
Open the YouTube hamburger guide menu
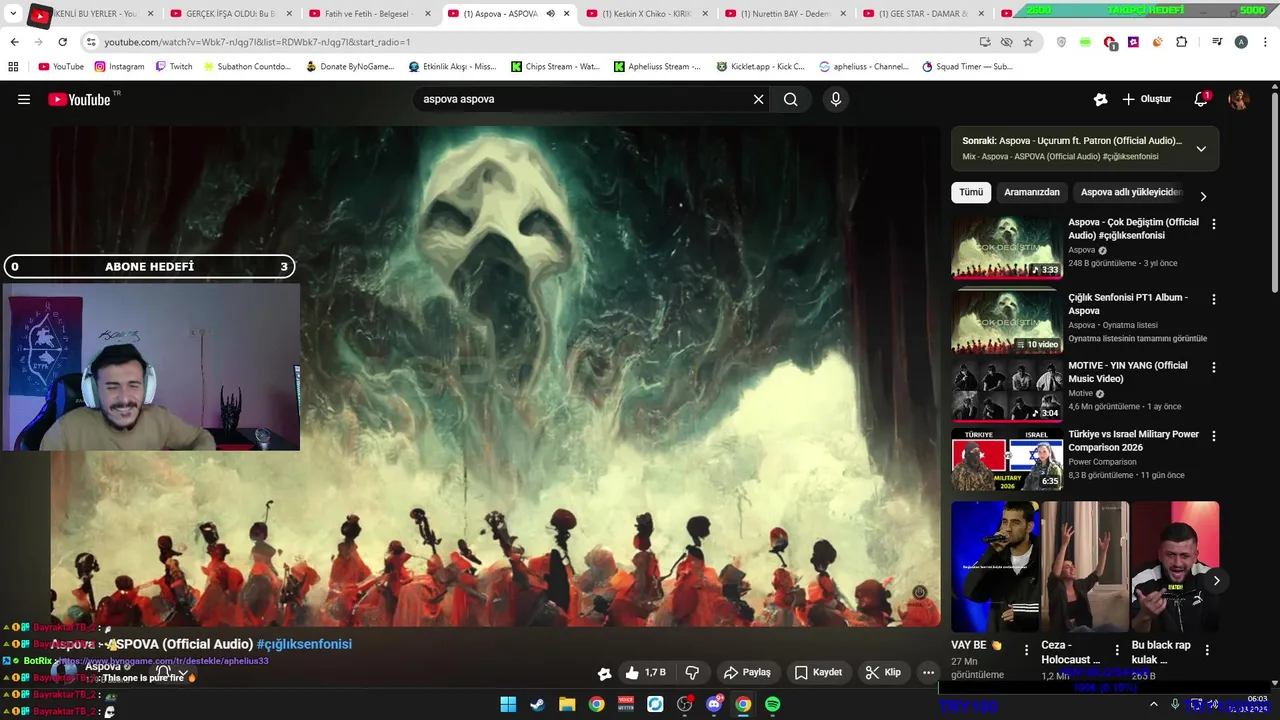24,99
